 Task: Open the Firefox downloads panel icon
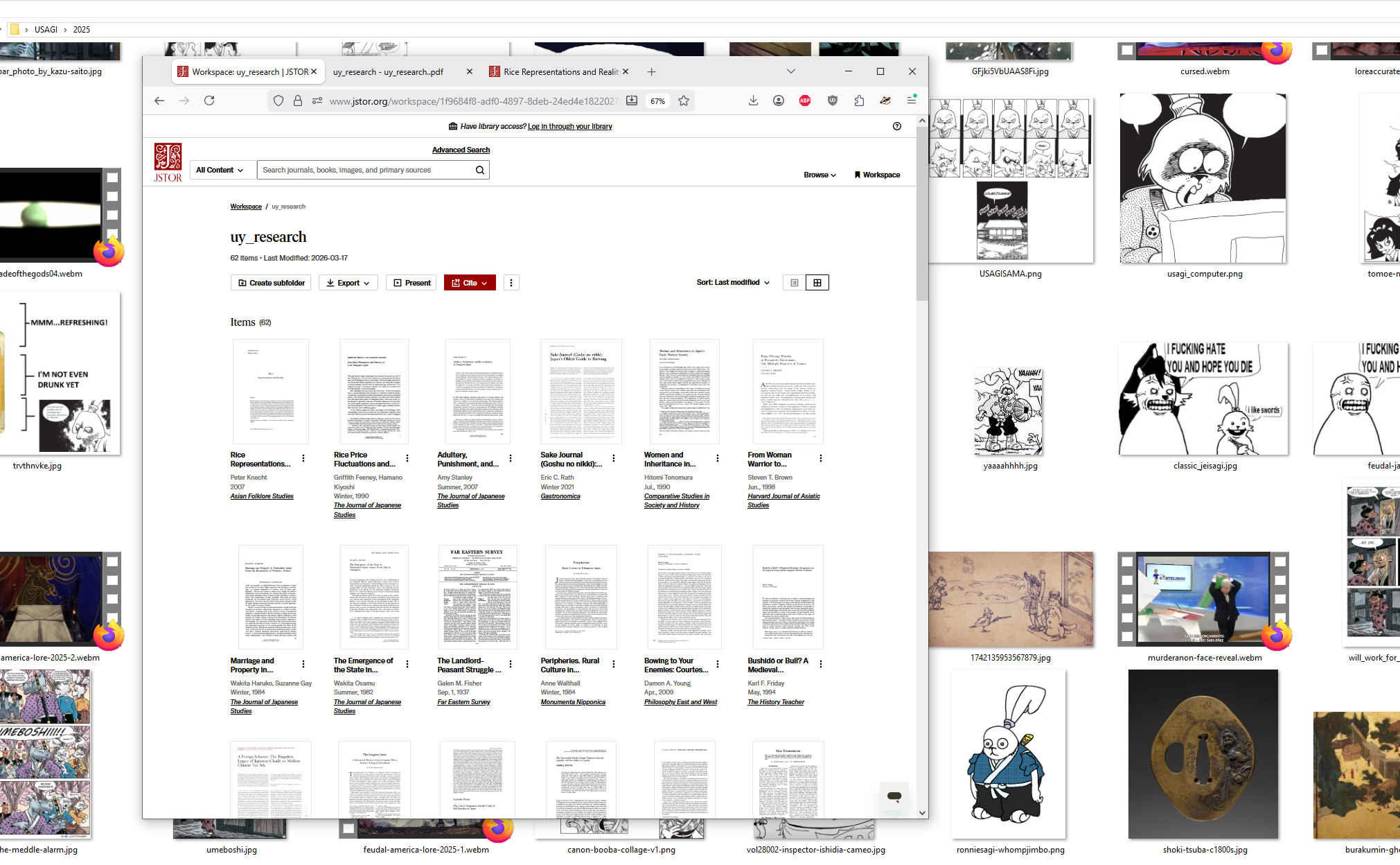[x=753, y=101]
